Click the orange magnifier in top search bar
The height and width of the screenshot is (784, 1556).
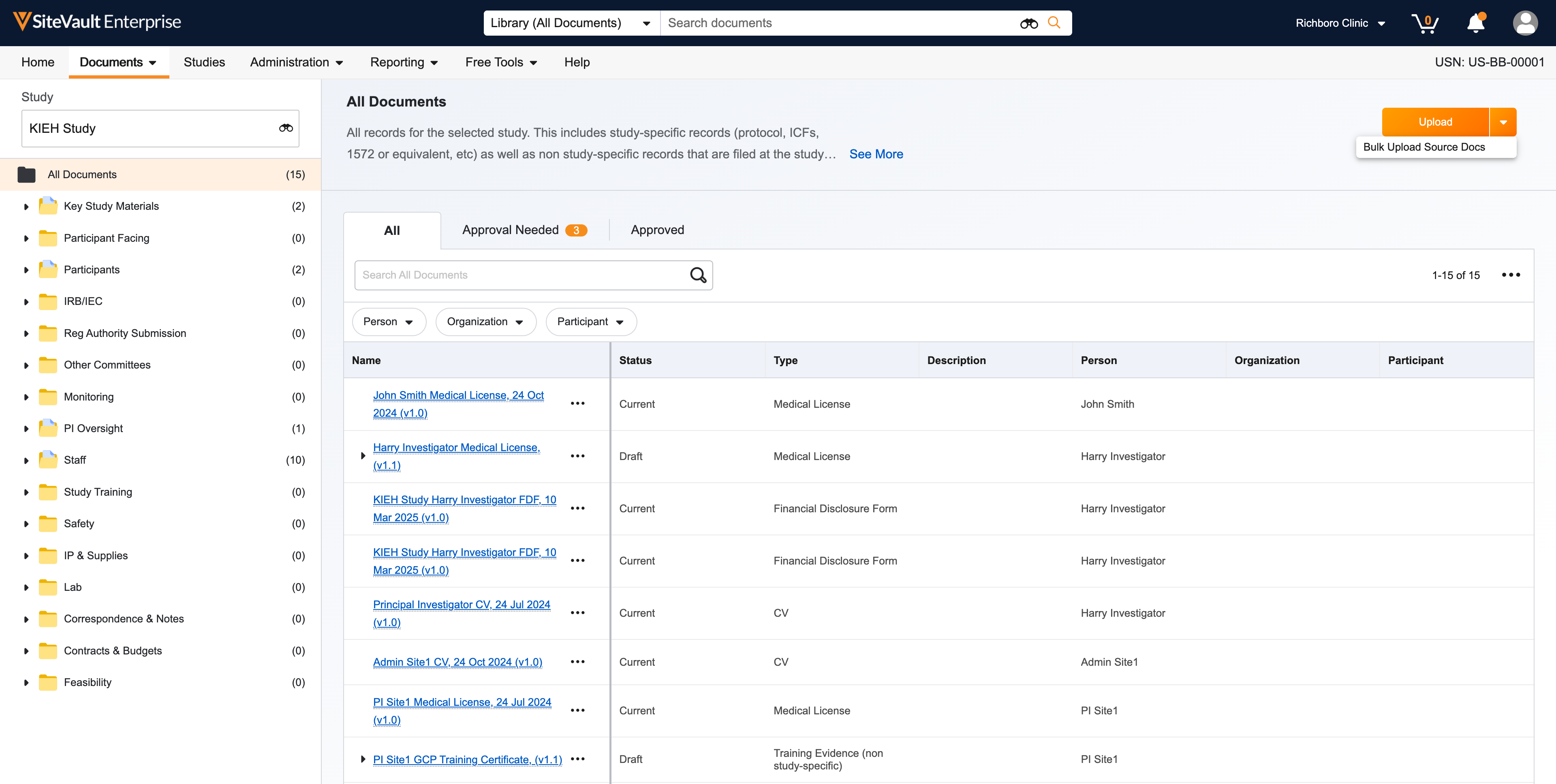pos(1054,22)
